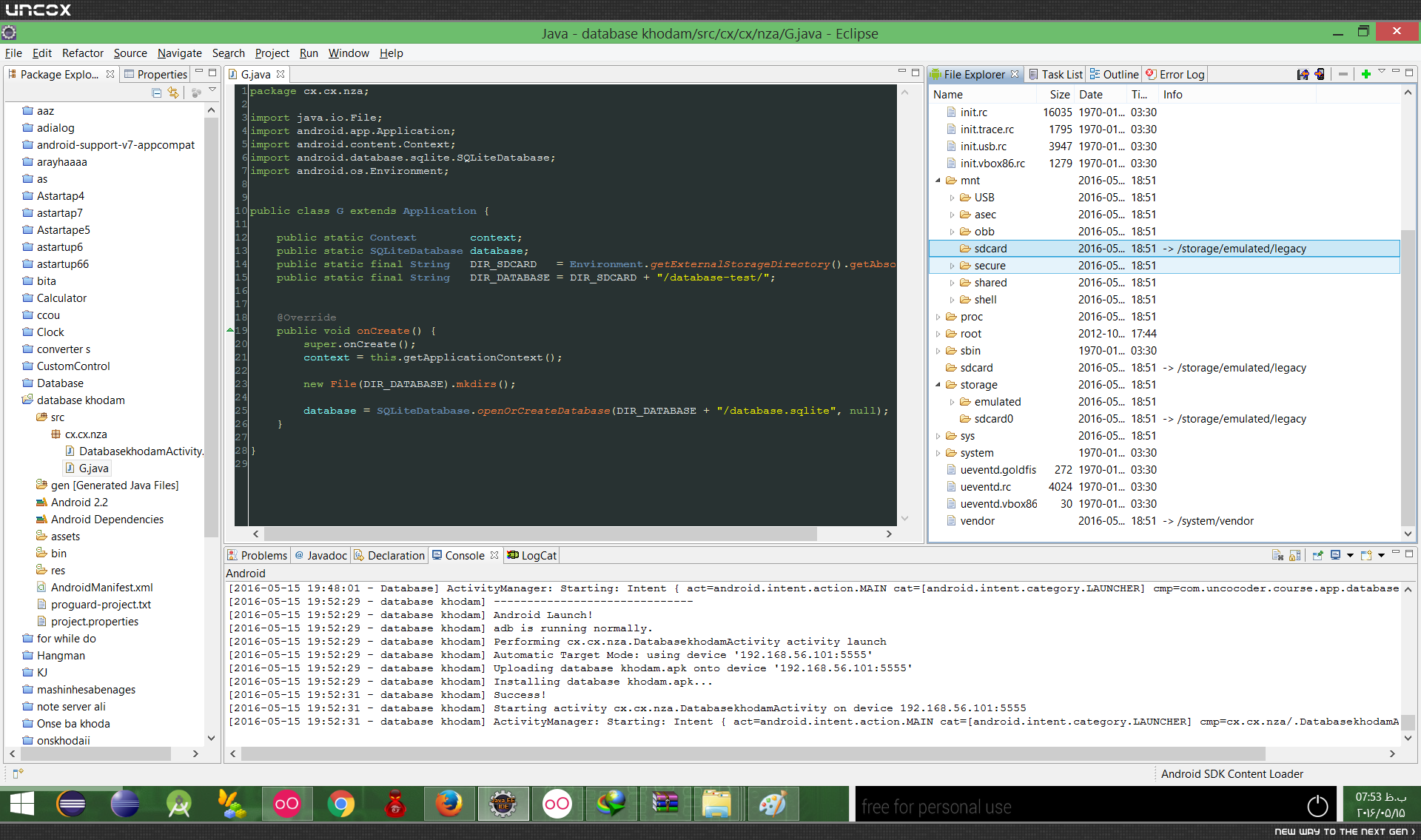Click the Size column header
1421x840 pixels.
[1055, 95]
